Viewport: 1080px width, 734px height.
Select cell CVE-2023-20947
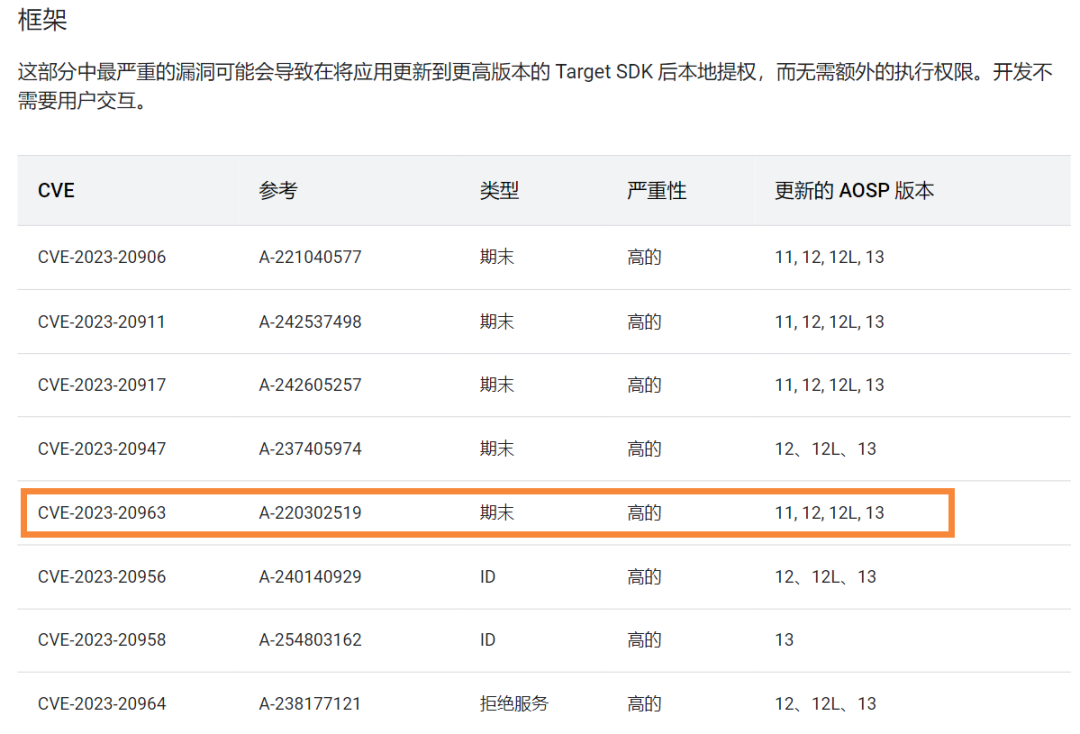click(x=102, y=449)
